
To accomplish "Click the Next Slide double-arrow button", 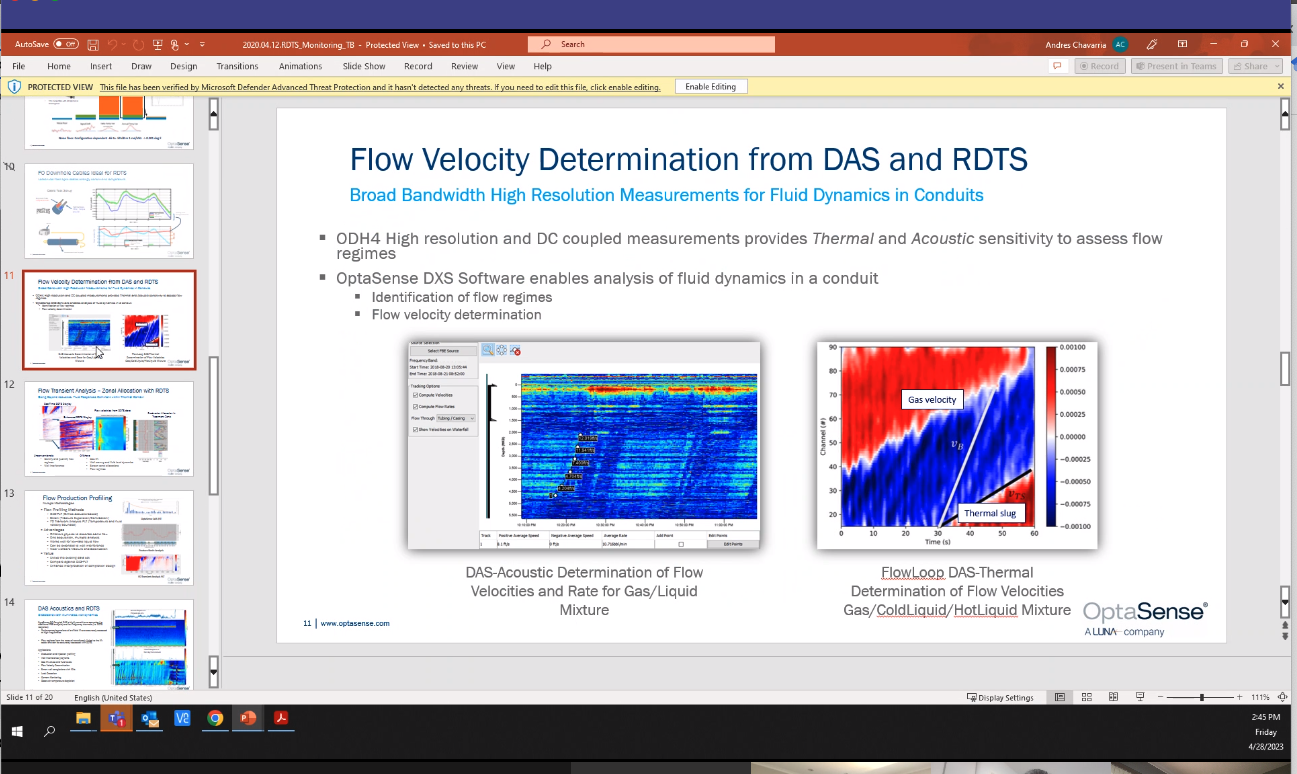I will [x=1286, y=634].
